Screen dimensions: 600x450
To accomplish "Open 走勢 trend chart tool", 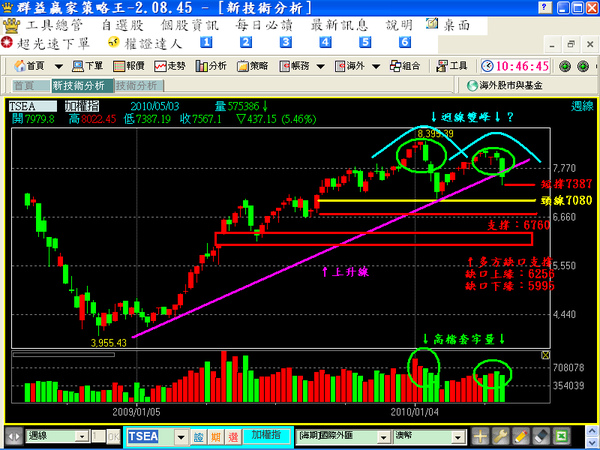I will click(170, 66).
